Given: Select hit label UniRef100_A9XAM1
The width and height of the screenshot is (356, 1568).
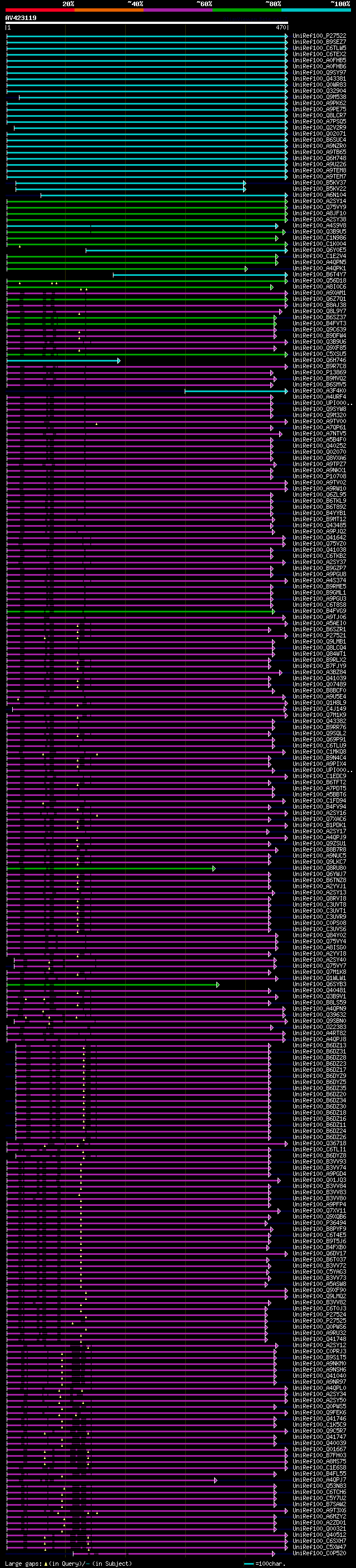Looking at the screenshot, I should point(319,293).
